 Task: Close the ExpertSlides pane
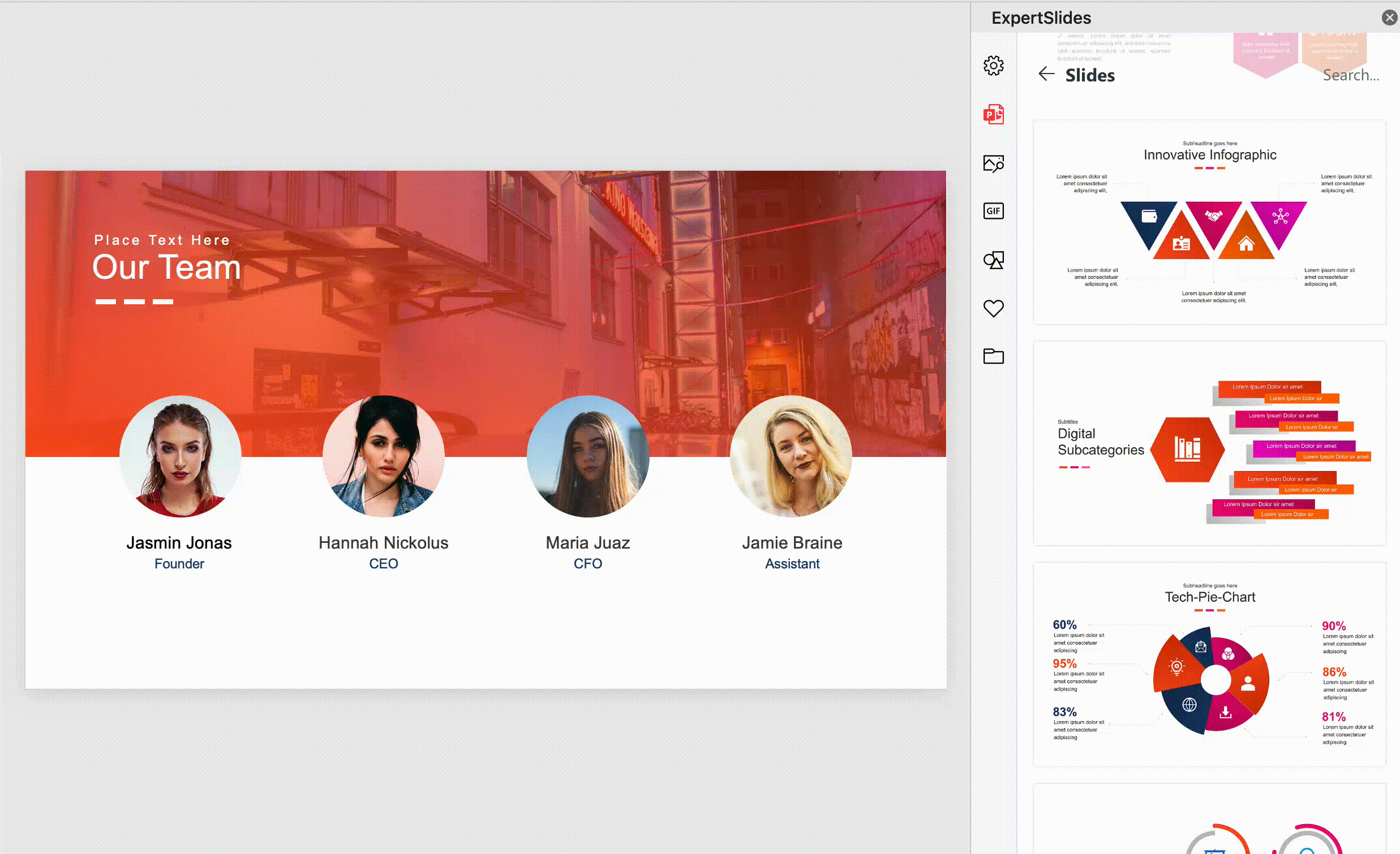pos(1389,18)
